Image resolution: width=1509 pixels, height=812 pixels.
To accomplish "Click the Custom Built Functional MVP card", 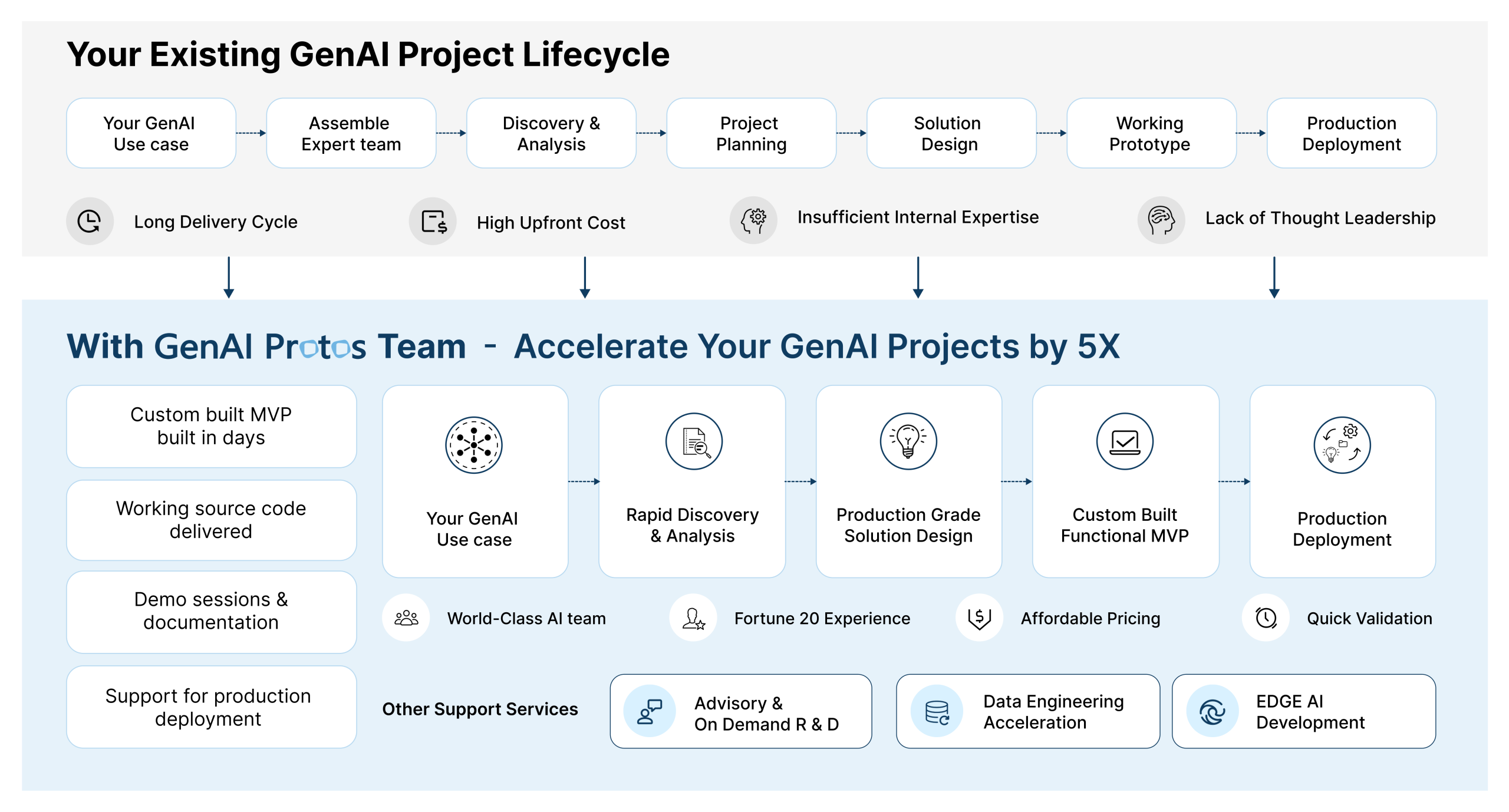I will pyautogui.click(x=1125, y=481).
